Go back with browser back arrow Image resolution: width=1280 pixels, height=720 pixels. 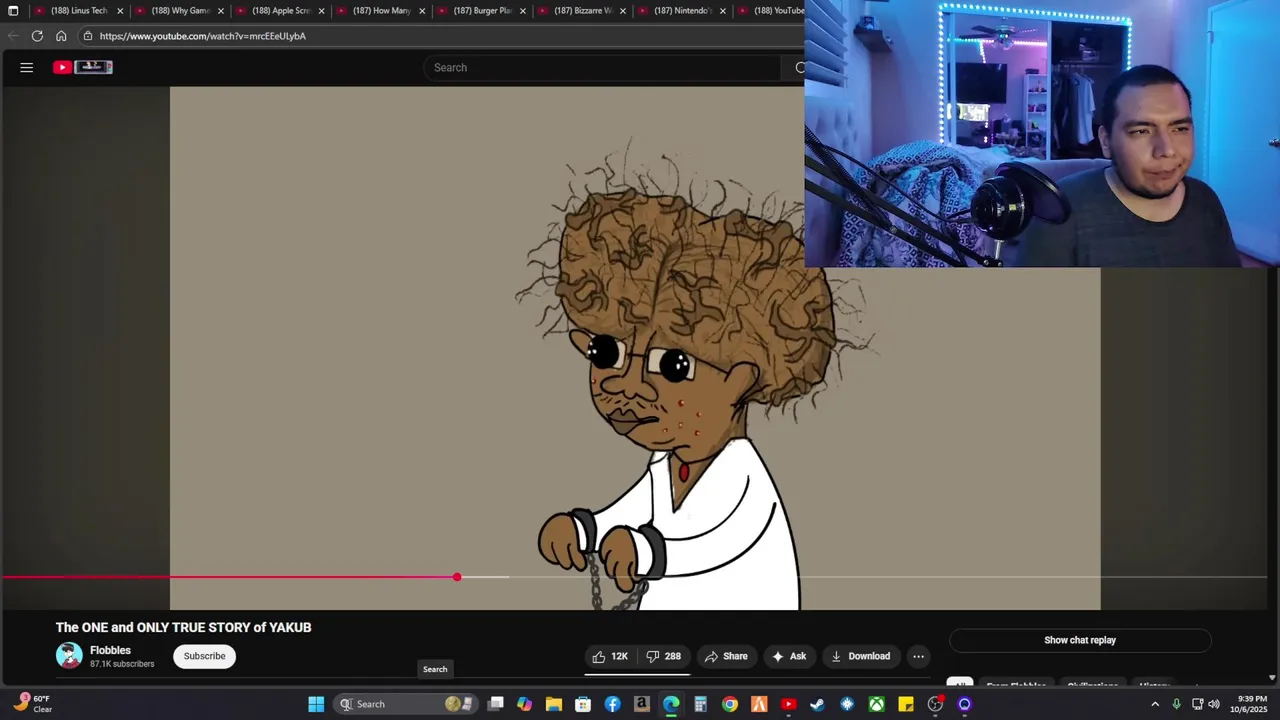[x=13, y=36]
